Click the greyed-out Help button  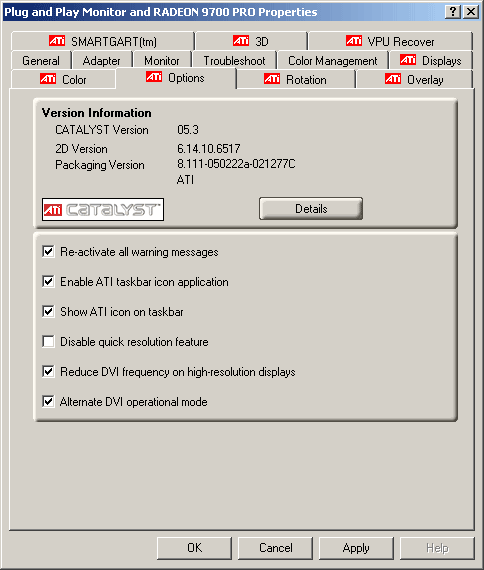437,548
